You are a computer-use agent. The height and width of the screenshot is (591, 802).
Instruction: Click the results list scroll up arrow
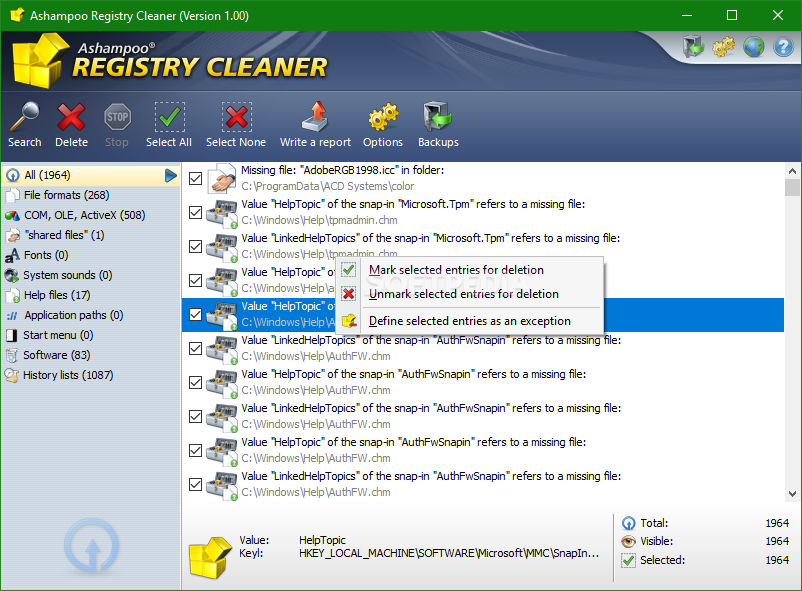coord(792,171)
